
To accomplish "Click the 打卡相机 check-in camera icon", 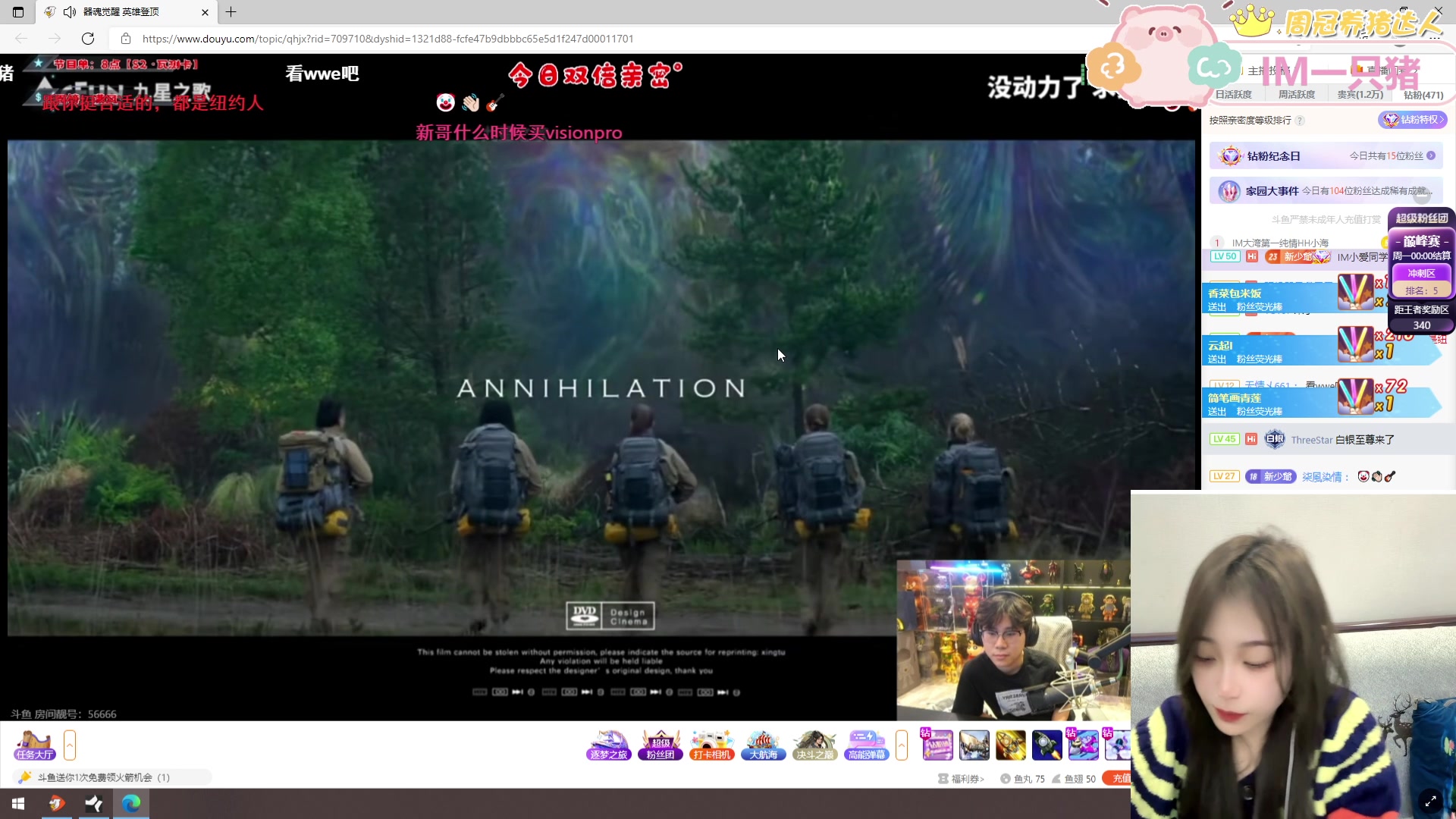I will point(711,745).
